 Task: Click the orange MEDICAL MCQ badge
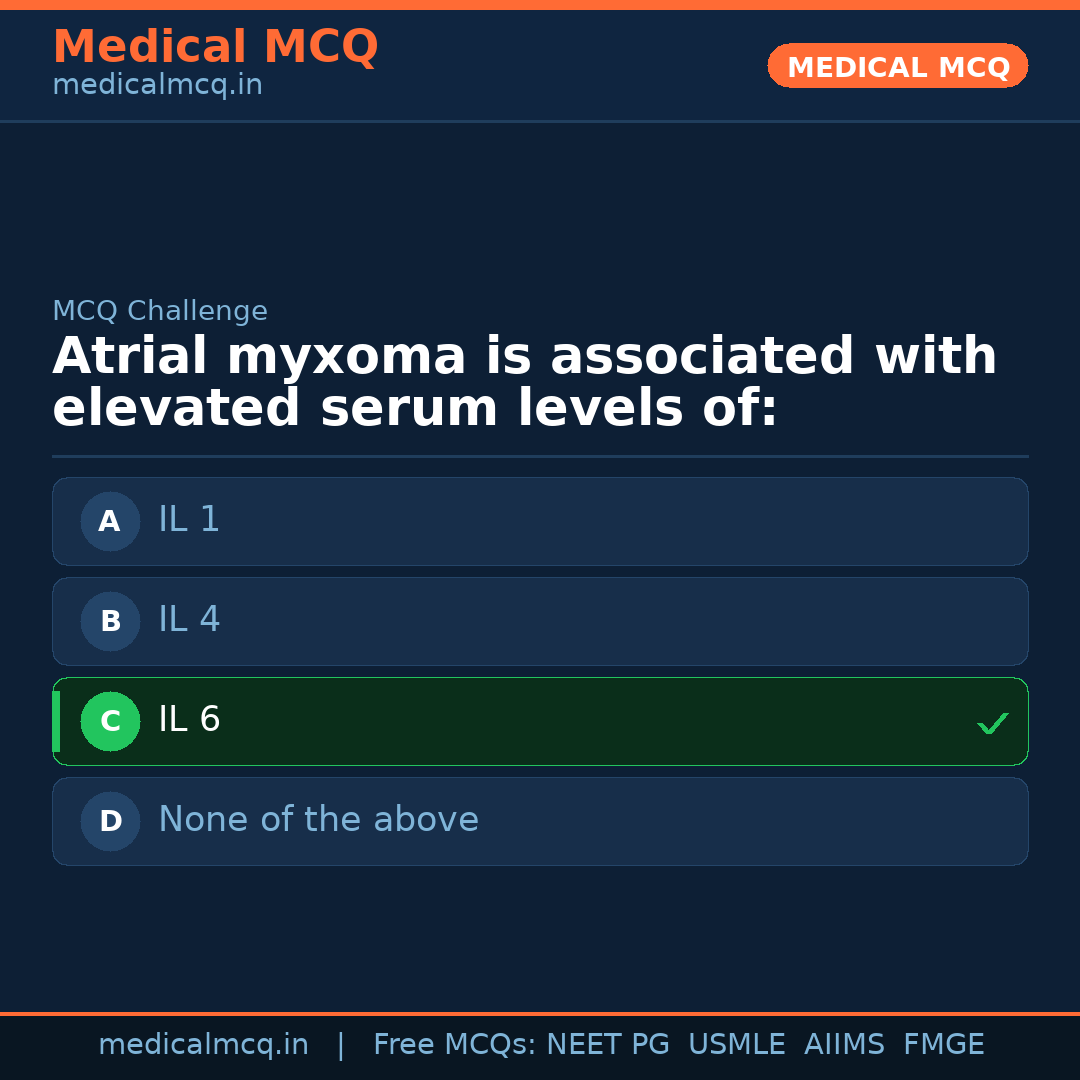click(897, 66)
